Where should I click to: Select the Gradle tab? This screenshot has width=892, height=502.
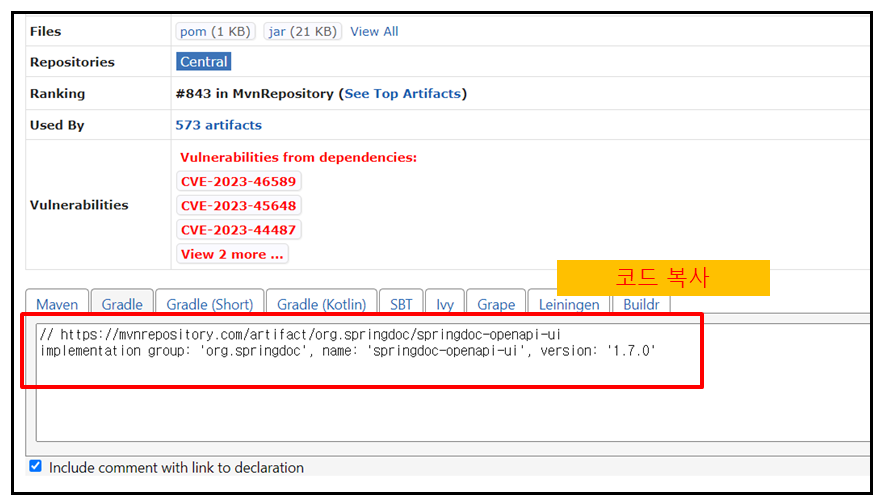122,305
